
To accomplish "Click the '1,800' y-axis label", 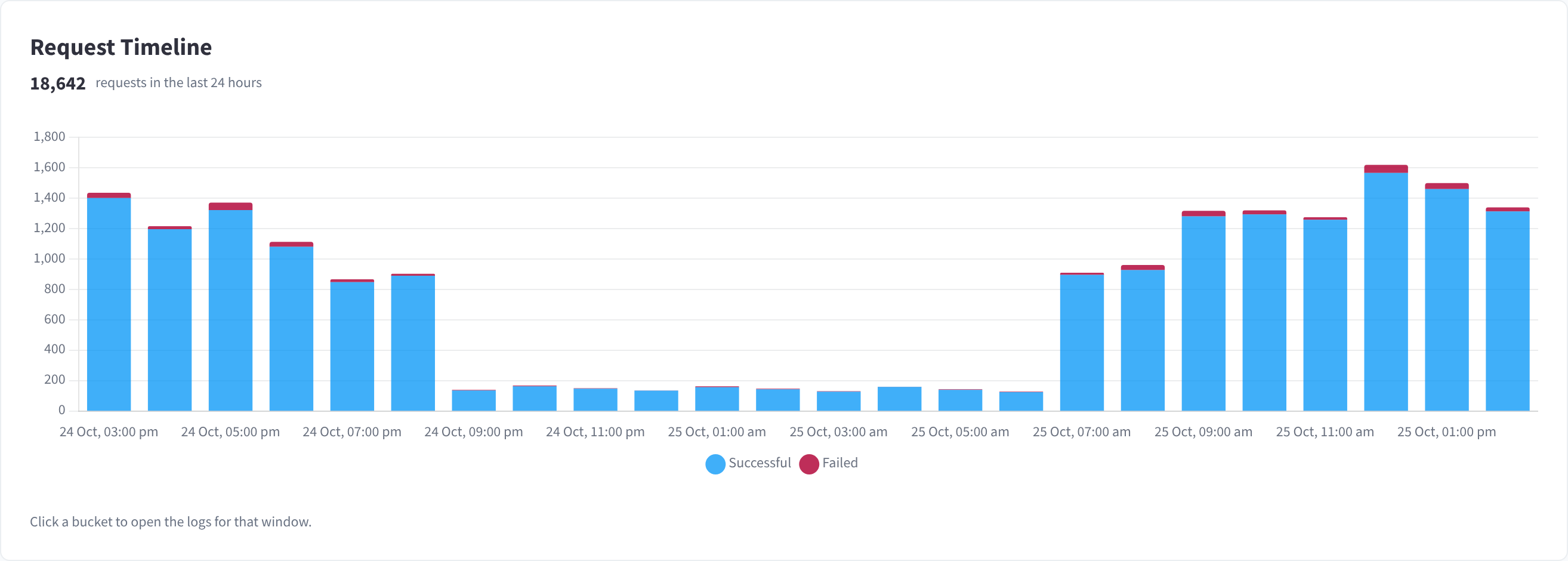I will tap(50, 137).
